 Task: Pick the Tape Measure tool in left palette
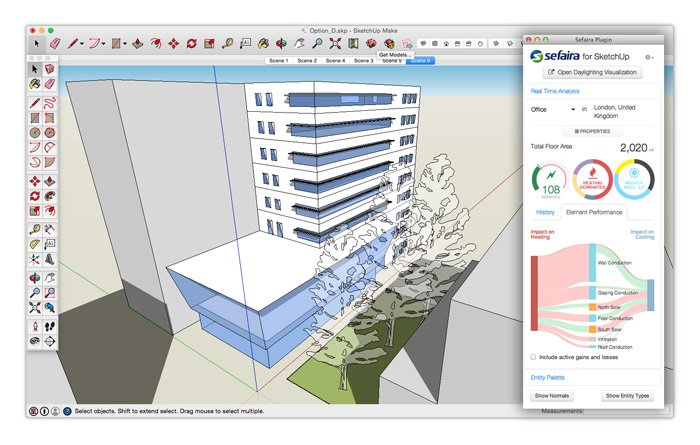(x=35, y=228)
